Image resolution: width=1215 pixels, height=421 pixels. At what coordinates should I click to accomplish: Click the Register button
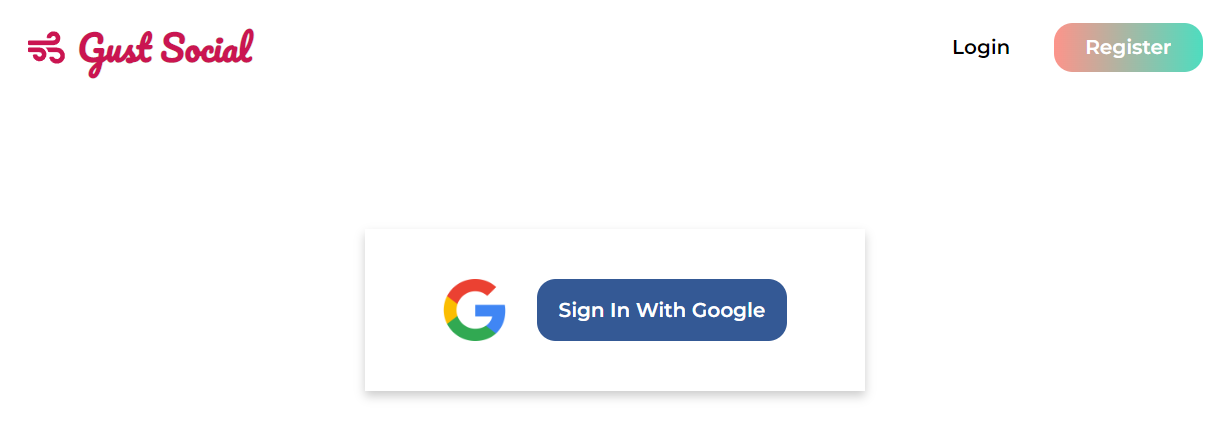pos(1128,48)
